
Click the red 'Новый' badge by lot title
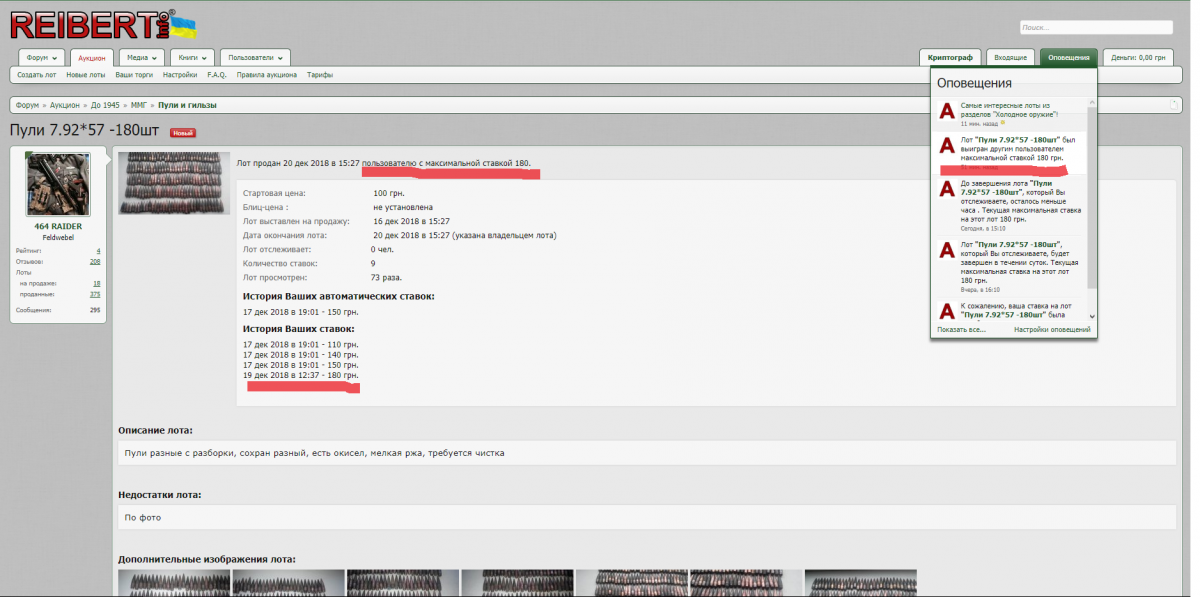[x=183, y=132]
